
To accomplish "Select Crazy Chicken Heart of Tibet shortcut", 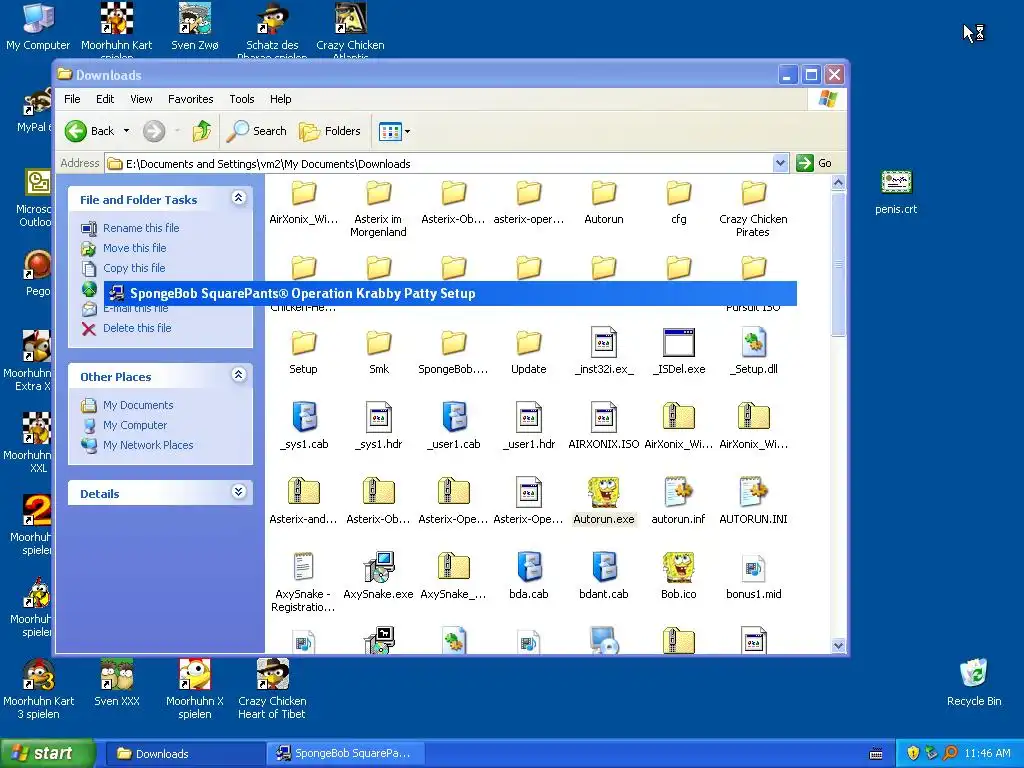I will coord(272,689).
